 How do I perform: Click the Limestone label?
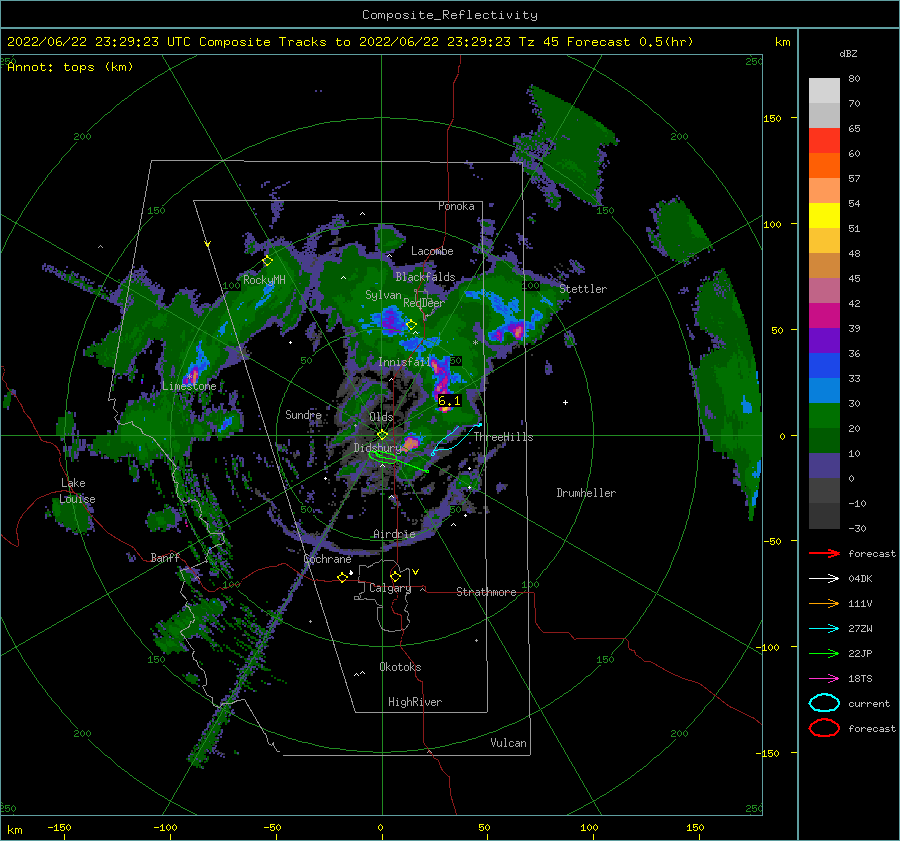[x=189, y=386]
